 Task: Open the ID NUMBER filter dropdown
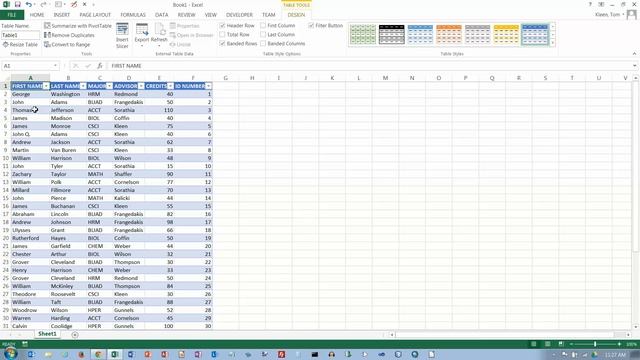tap(208, 86)
